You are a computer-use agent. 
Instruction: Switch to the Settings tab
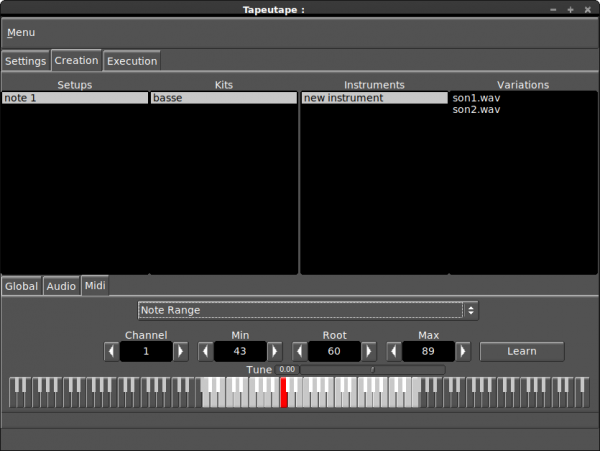(x=25, y=61)
